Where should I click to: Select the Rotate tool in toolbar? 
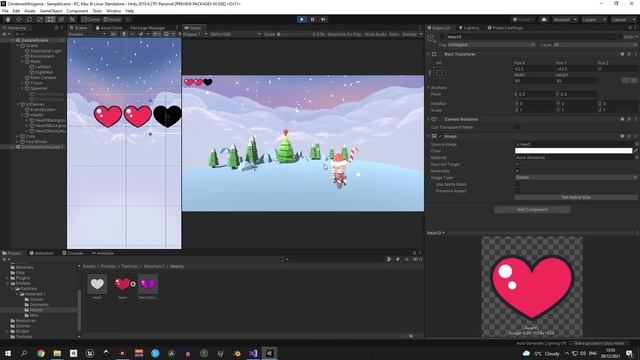(x=29, y=19)
